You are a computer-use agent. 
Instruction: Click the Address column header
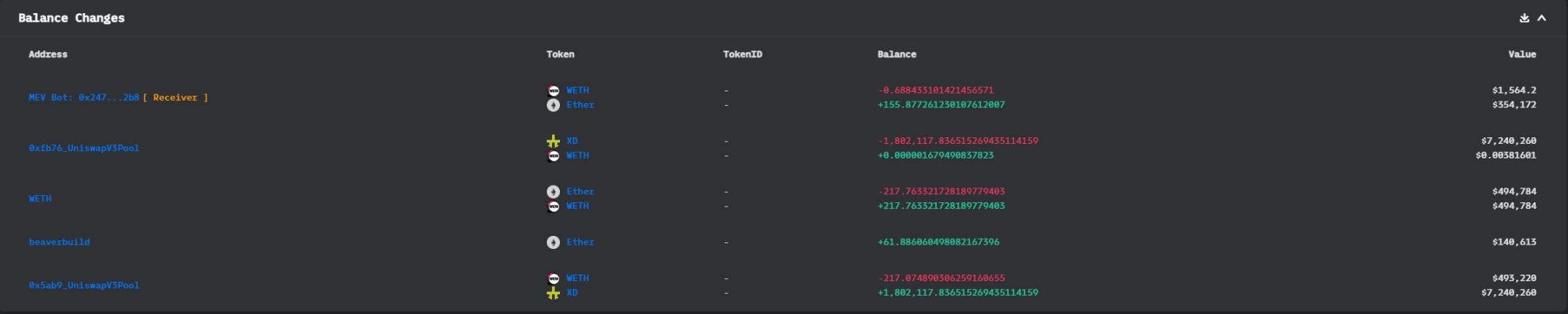click(48, 55)
